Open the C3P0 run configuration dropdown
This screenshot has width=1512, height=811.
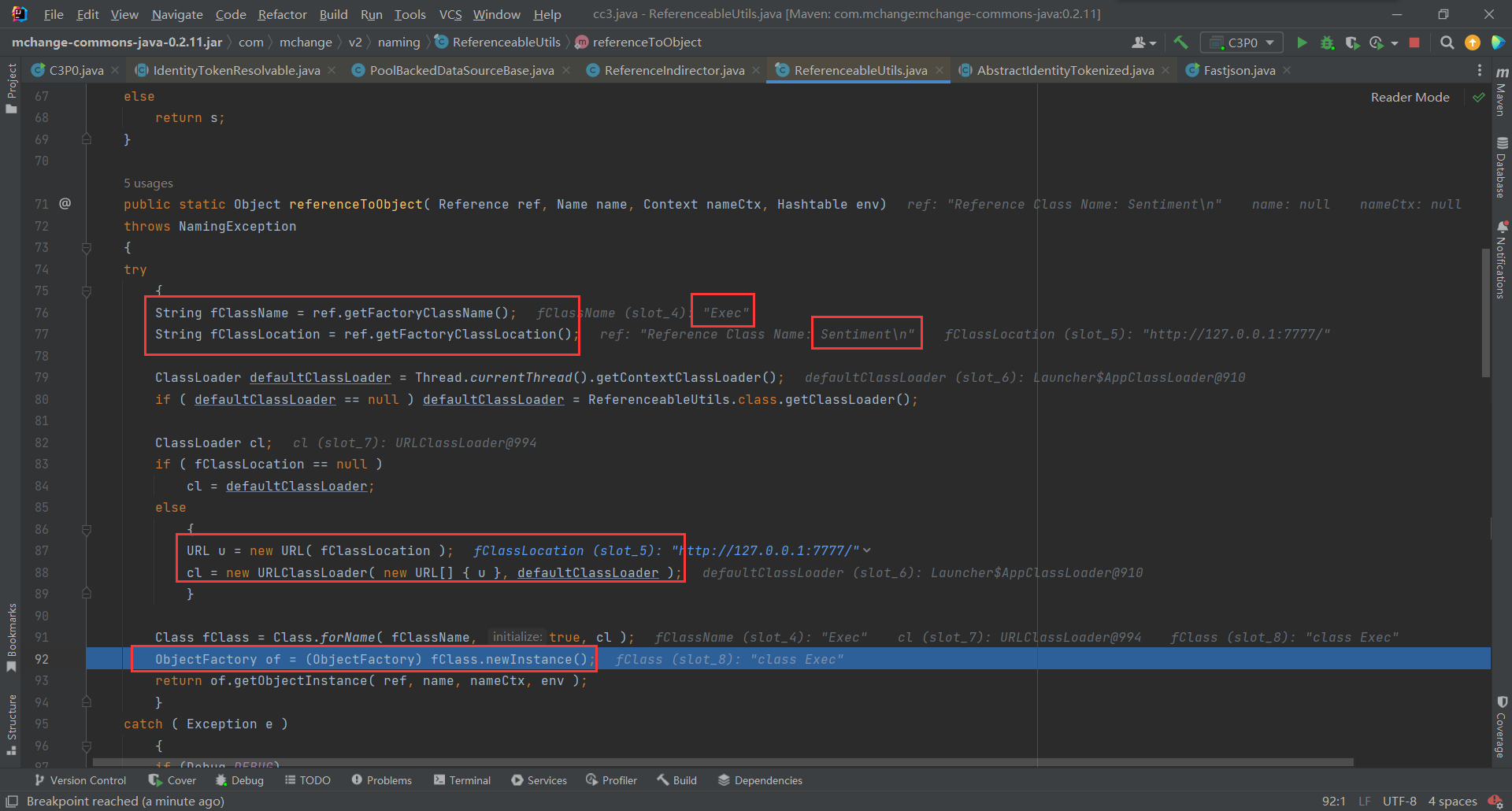(1241, 43)
